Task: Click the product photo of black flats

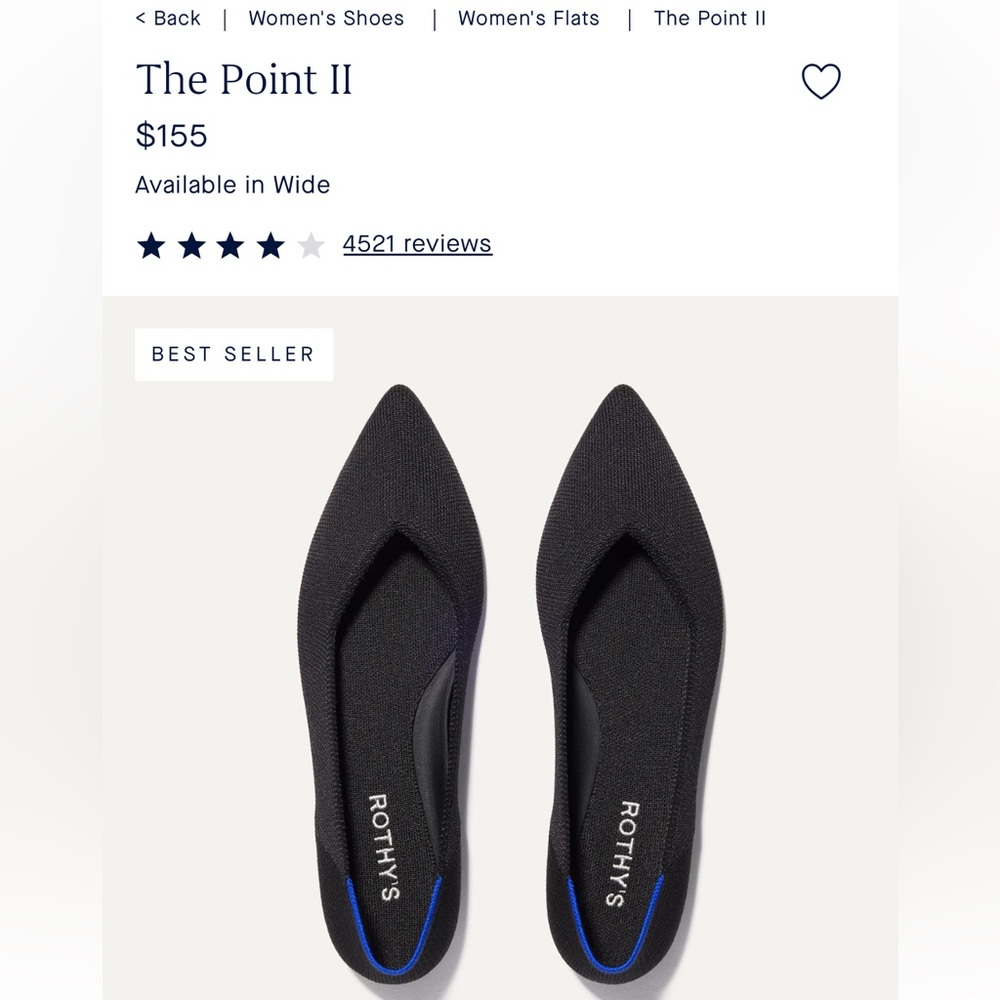Action: point(500,650)
